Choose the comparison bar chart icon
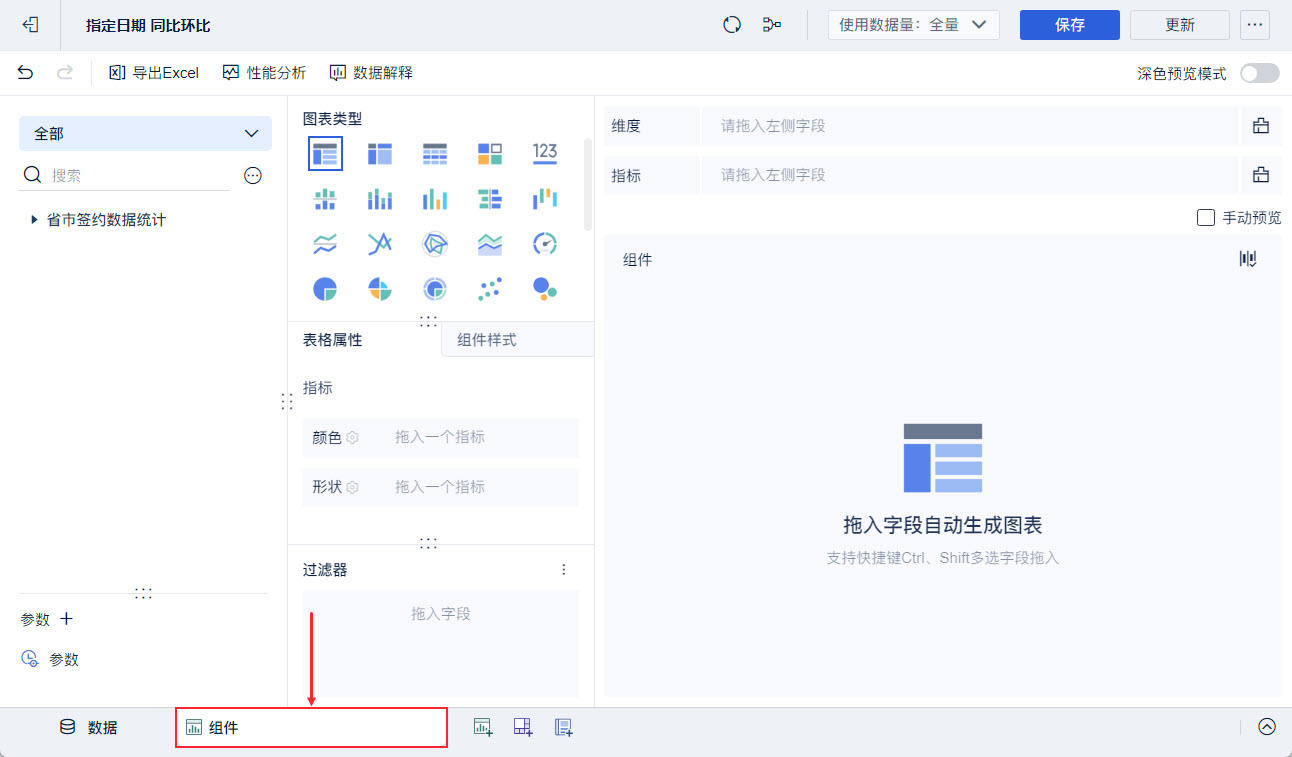The height and width of the screenshot is (757, 1292). [x=490, y=198]
